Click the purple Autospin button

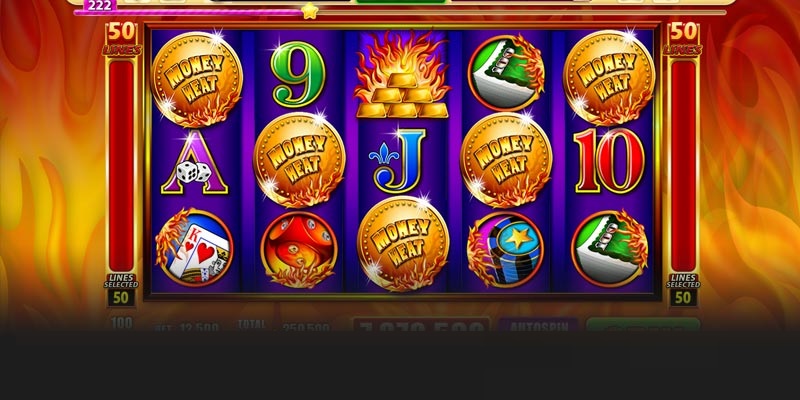[538, 326]
